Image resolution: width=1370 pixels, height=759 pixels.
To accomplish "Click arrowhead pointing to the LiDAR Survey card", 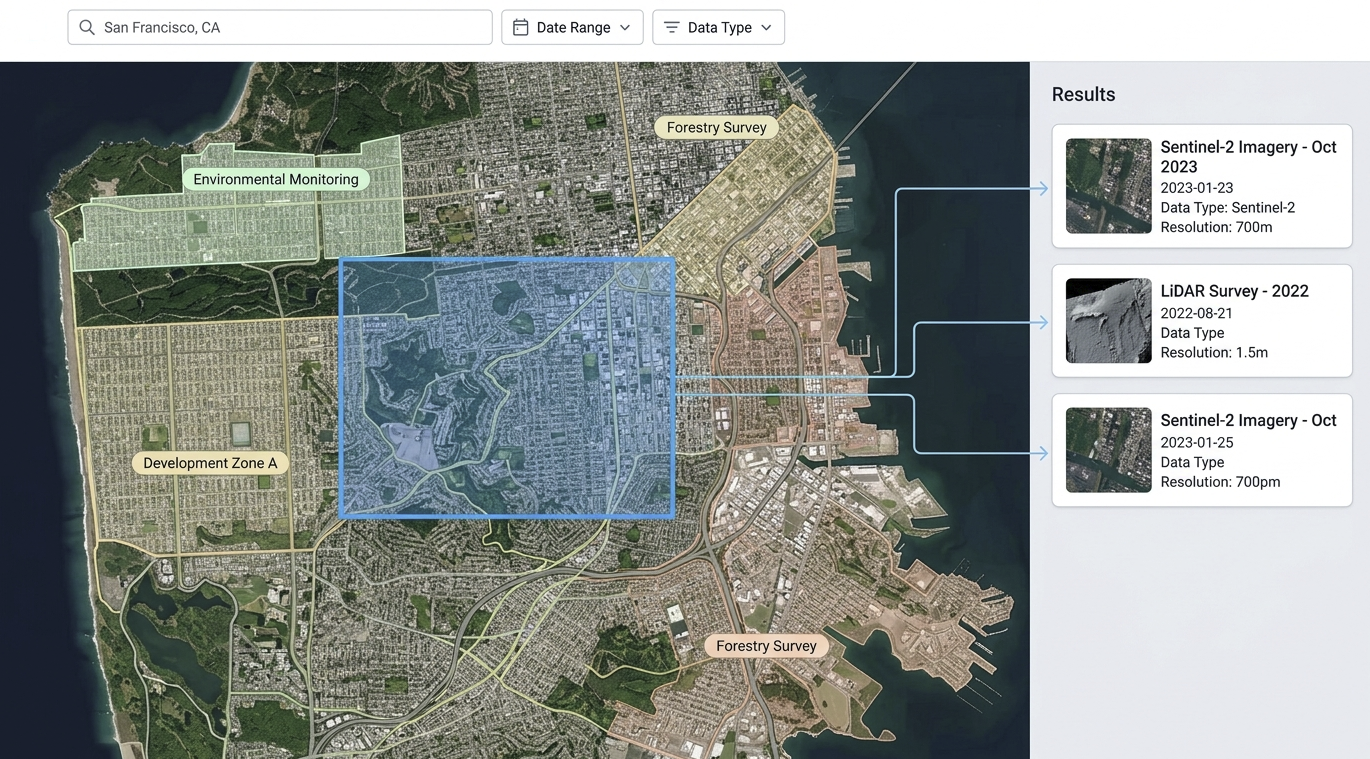I will 1042,322.
